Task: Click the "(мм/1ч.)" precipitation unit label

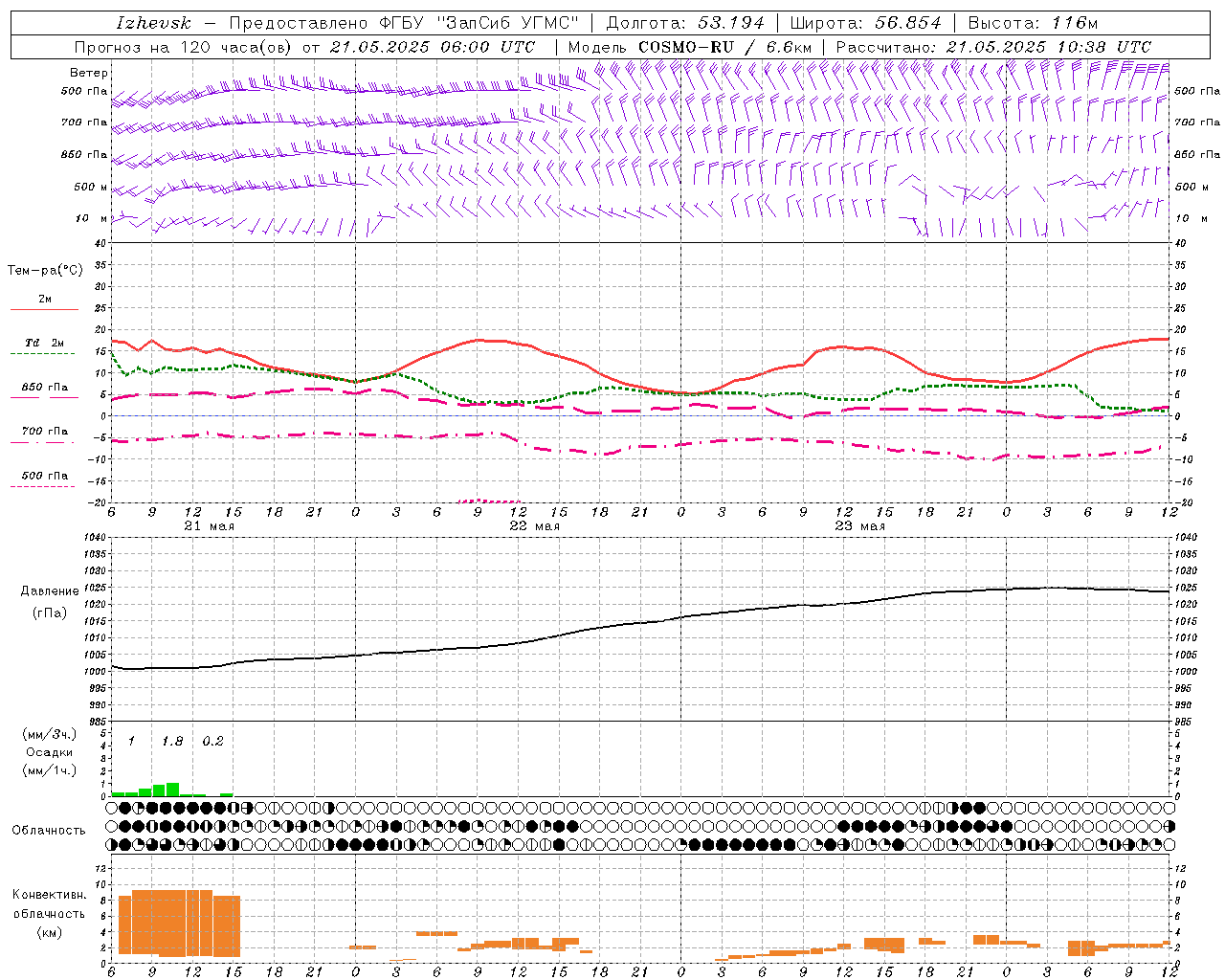Action: (50, 770)
